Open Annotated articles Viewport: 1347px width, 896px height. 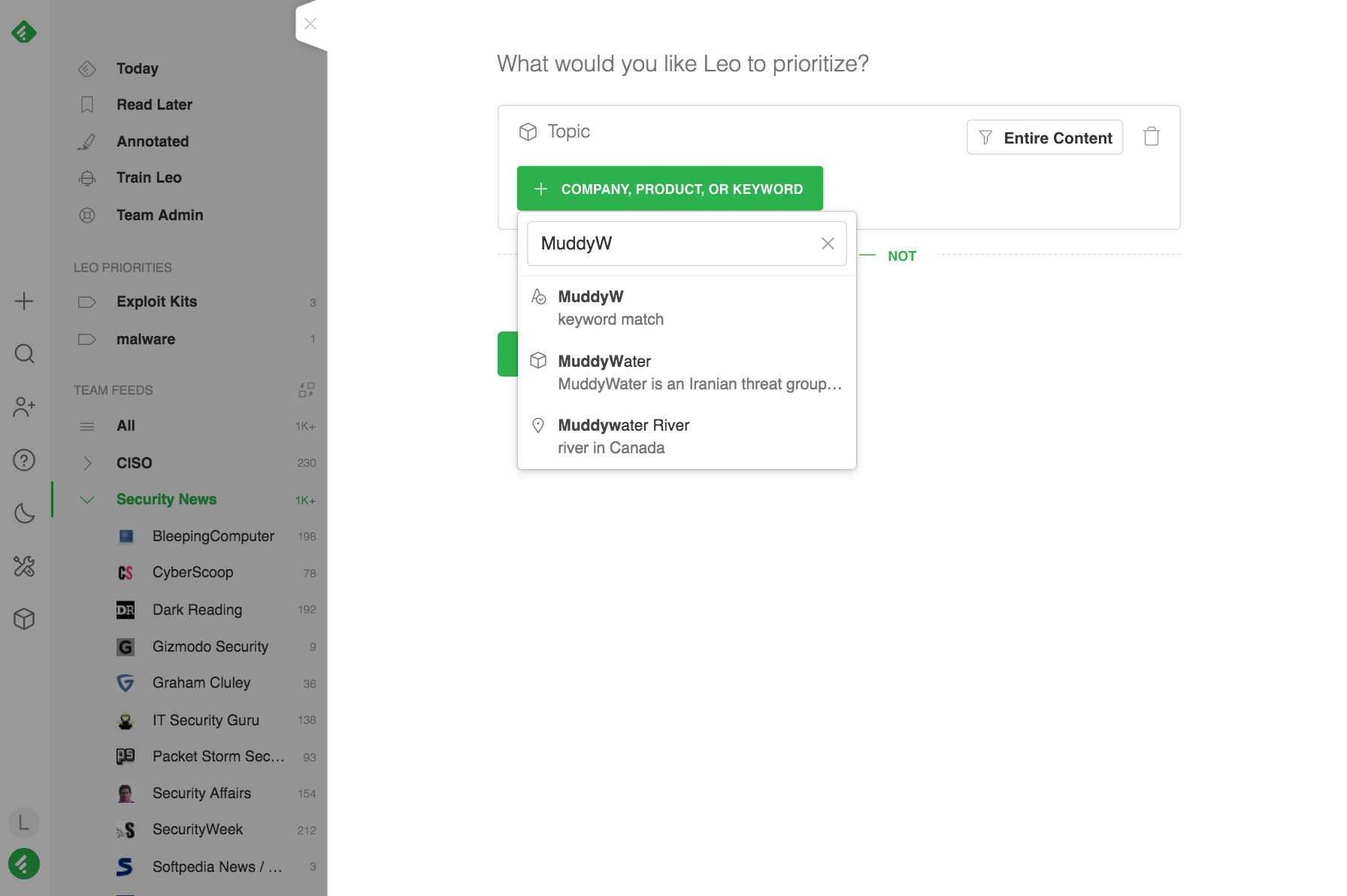coord(153,141)
